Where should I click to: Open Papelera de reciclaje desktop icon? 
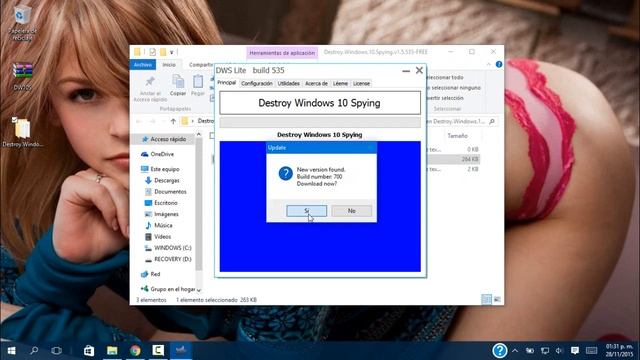coord(22,23)
